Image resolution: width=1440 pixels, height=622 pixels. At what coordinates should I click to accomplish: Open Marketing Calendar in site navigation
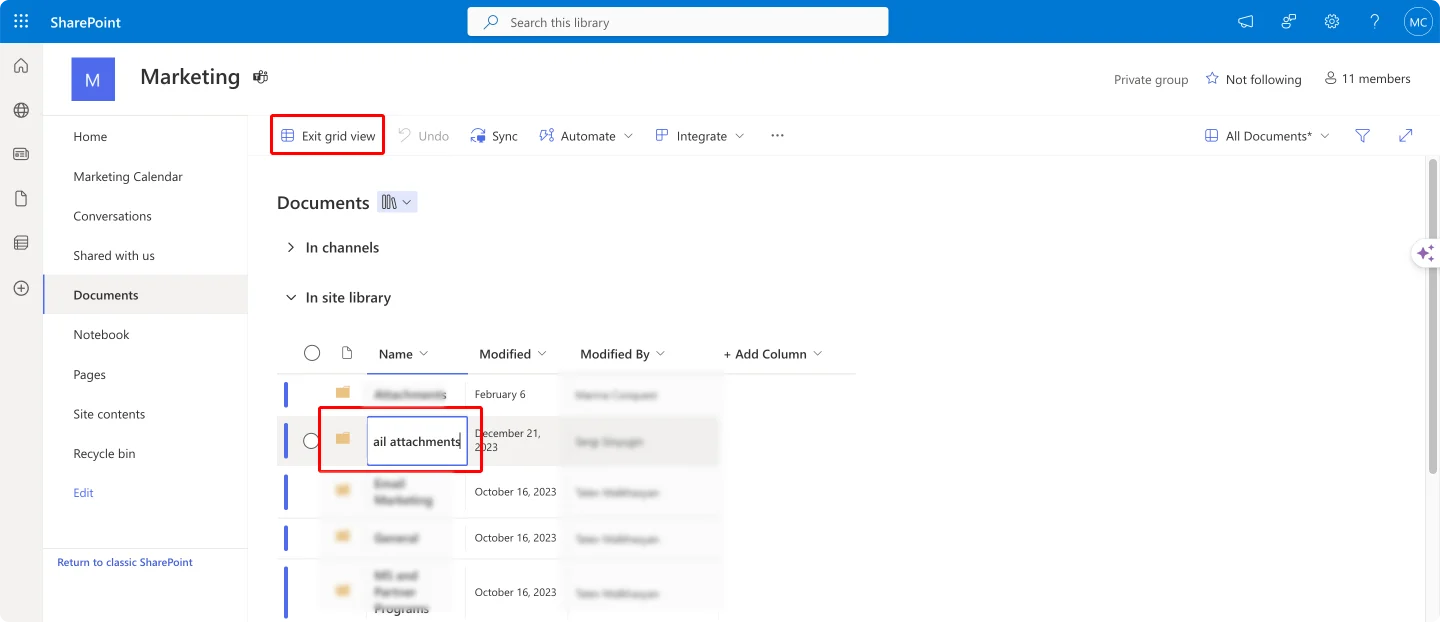(128, 176)
